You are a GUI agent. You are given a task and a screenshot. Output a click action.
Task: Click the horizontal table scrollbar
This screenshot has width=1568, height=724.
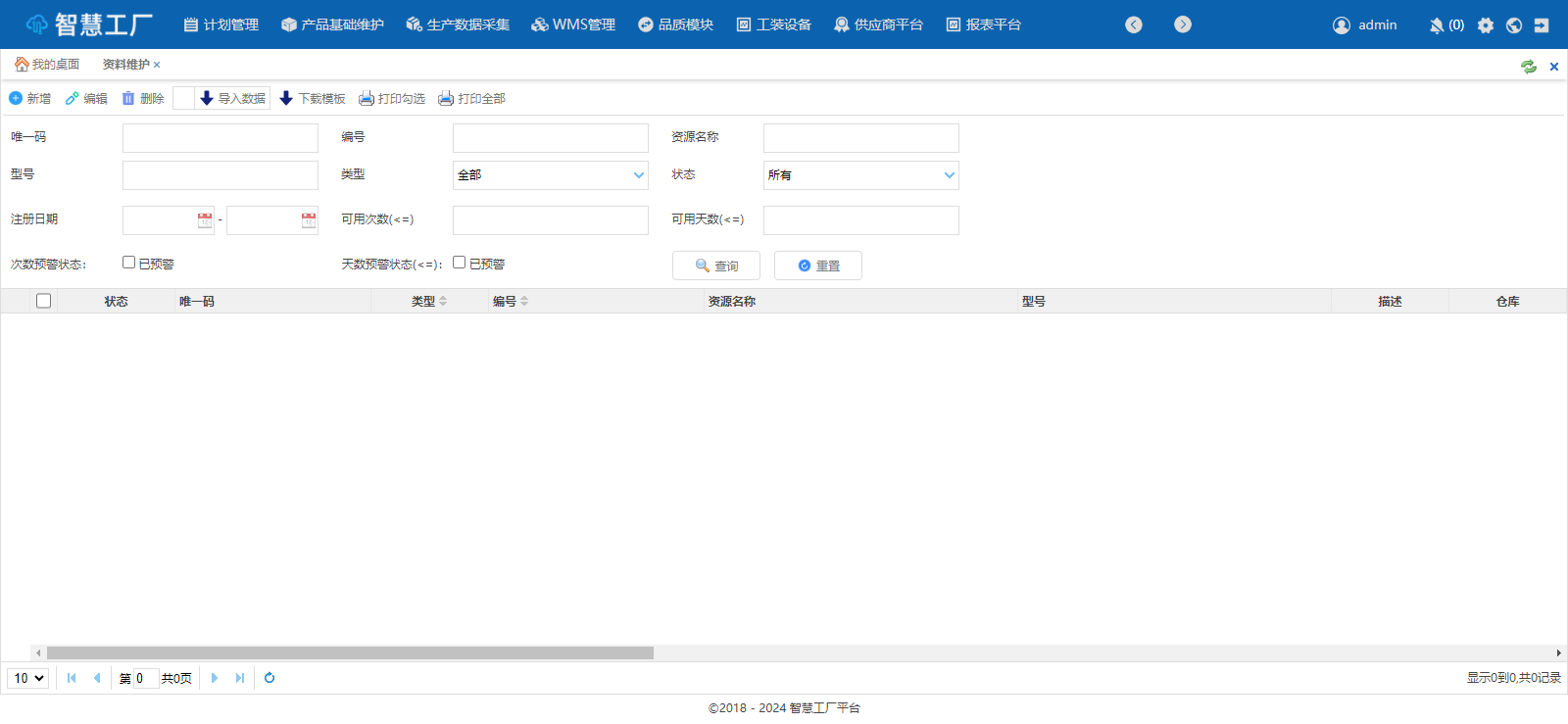click(x=350, y=652)
